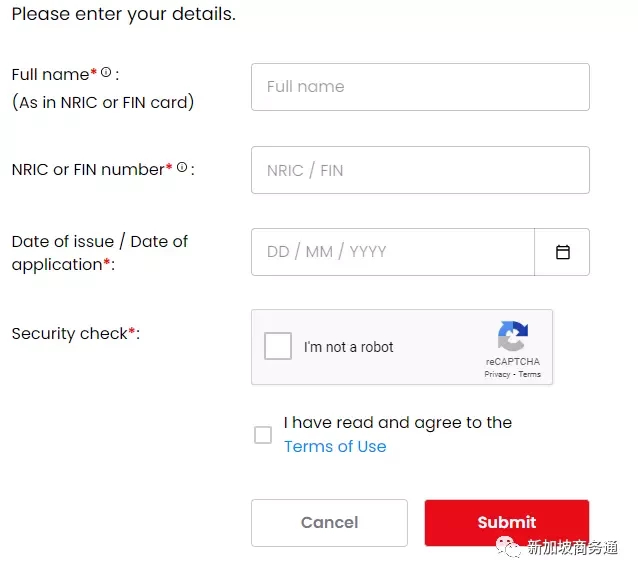The image size is (638, 576).
Task: Click the info icon beside NRIC or FIN number
Action: tap(182, 167)
